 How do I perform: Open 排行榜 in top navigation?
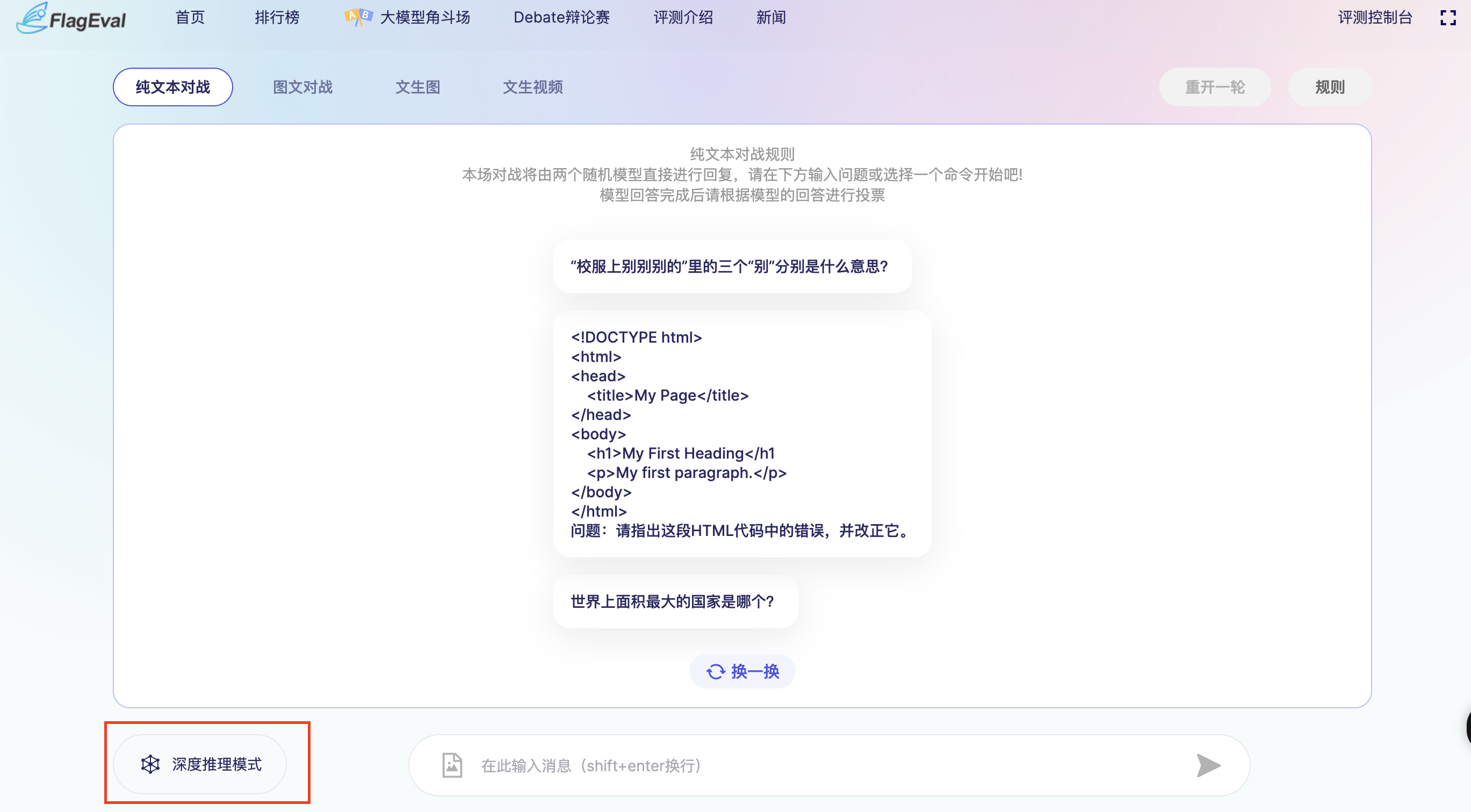277,17
